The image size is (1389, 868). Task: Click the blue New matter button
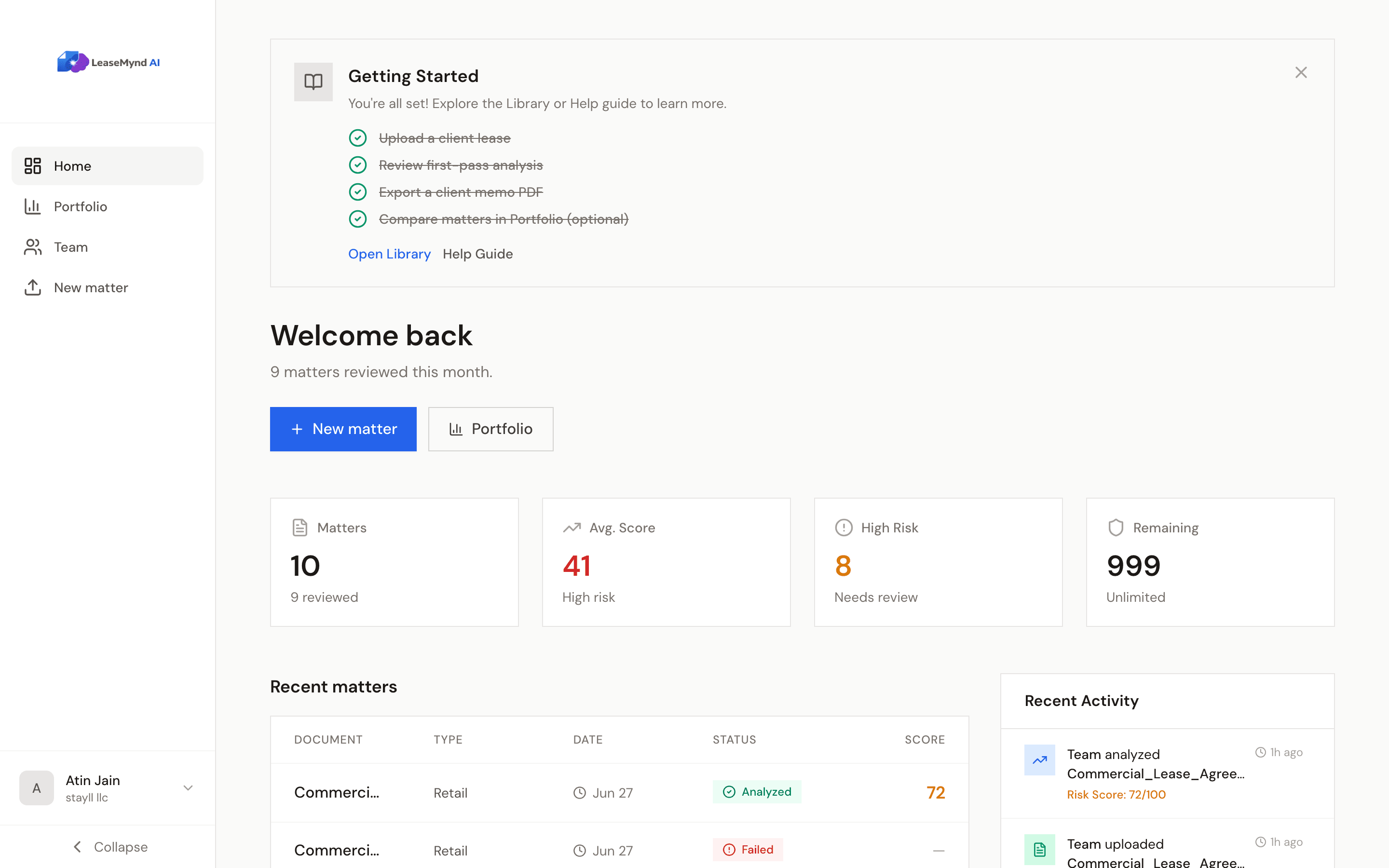pyautogui.click(x=343, y=429)
